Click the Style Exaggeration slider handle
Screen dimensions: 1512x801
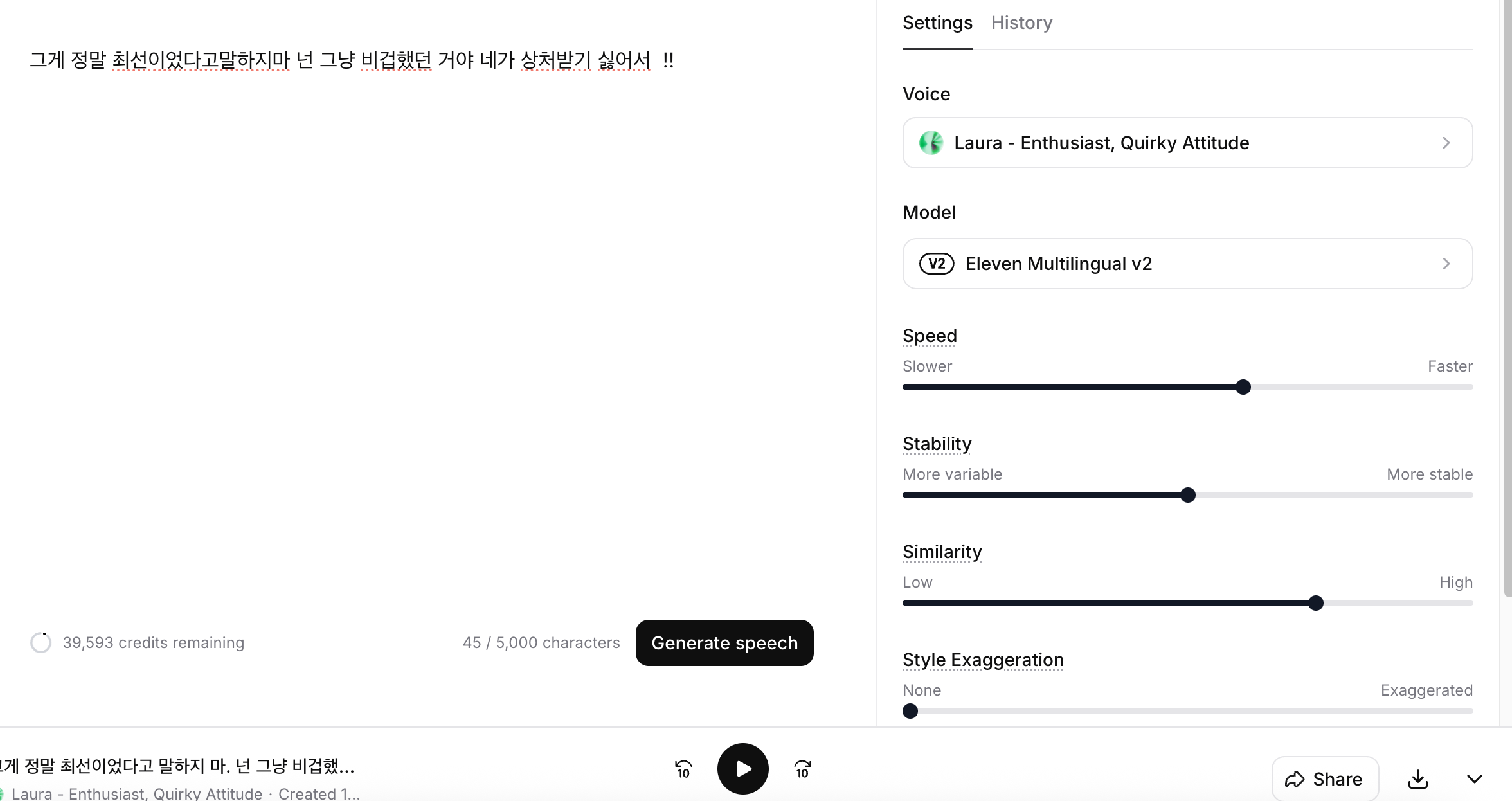coord(910,711)
